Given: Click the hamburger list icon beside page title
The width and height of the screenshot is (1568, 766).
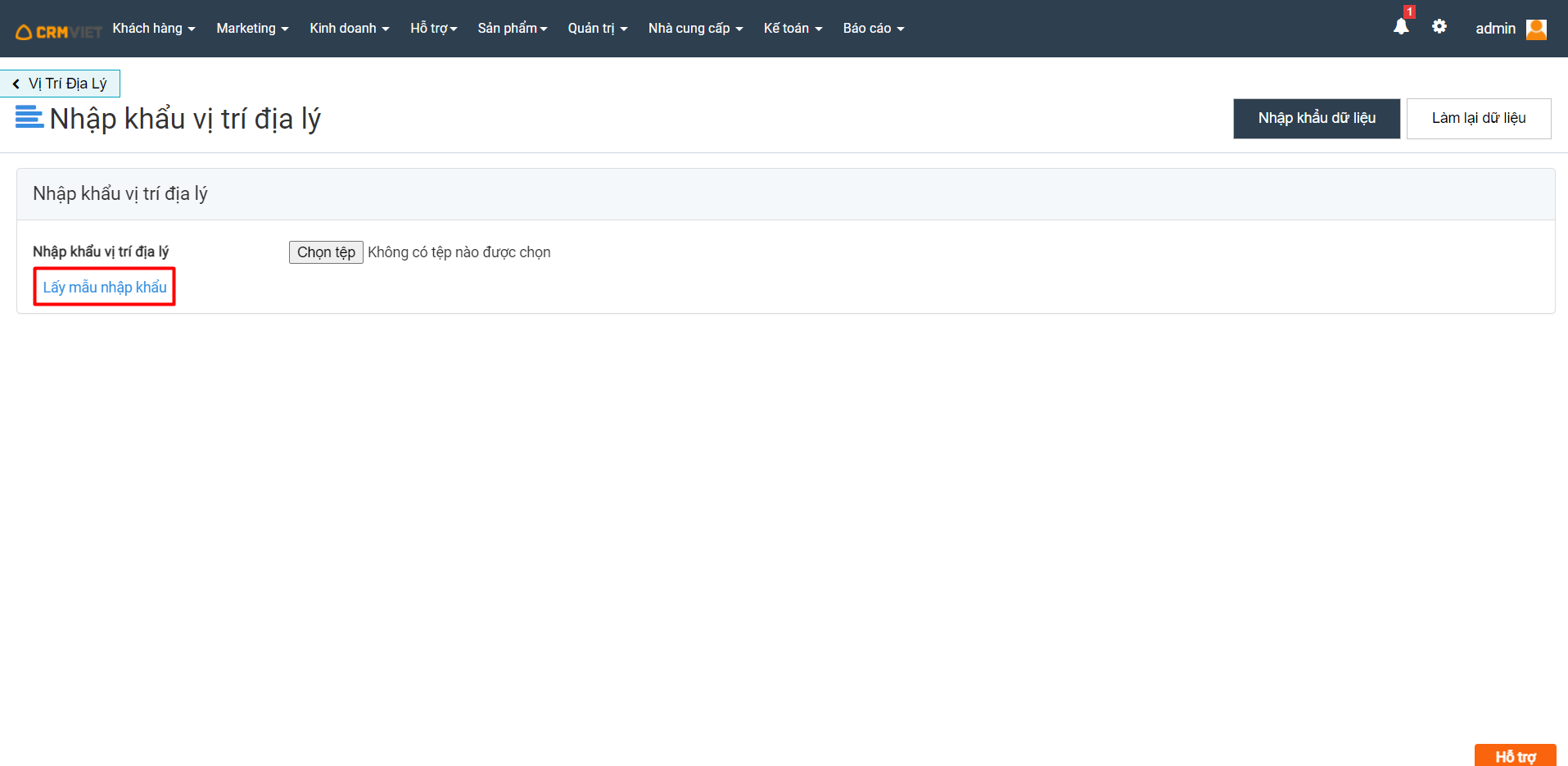Looking at the screenshot, I should pyautogui.click(x=29, y=117).
